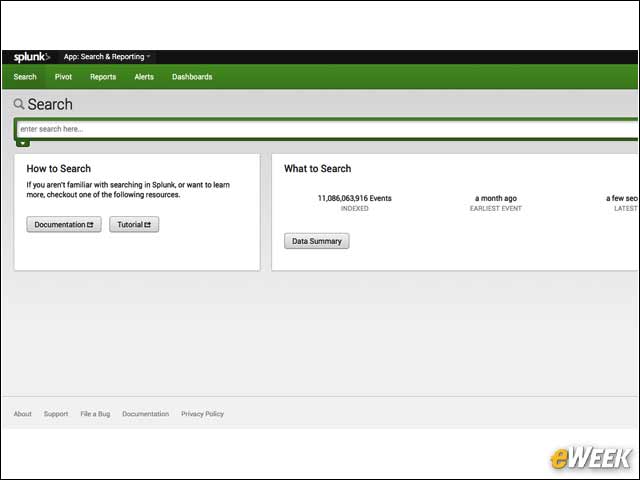Click the Data Summary button
Screen dimensions: 640x480
coord(317,241)
